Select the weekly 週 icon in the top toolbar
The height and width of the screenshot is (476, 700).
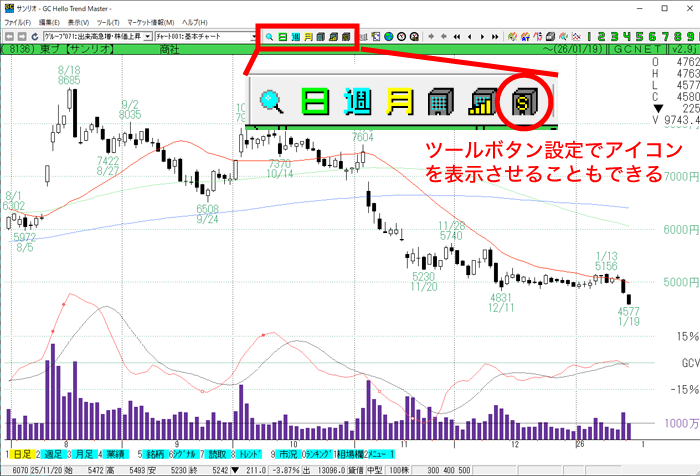click(296, 36)
